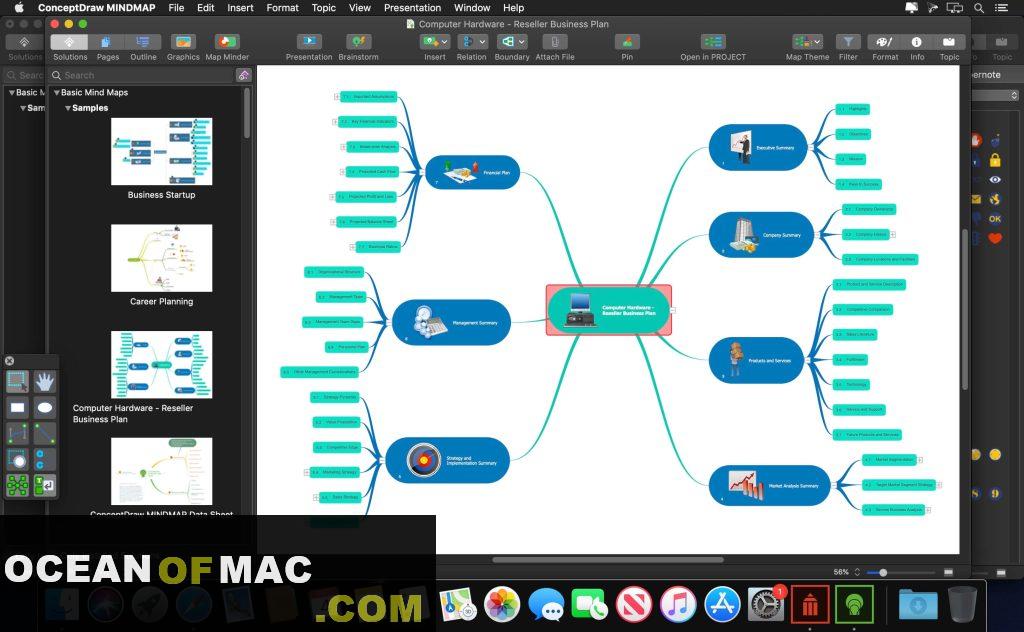Click the Pin toolbar icon
Screen dimensions: 1024x632
tap(627, 42)
